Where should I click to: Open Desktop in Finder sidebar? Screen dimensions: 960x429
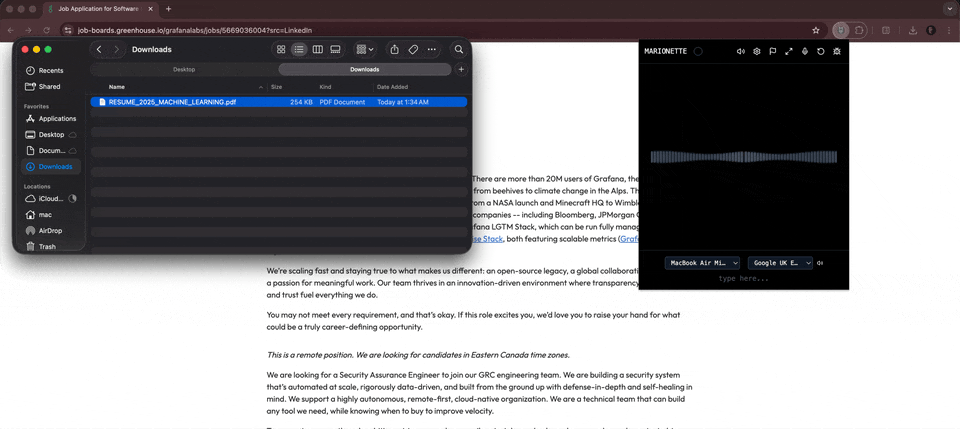click(x=51, y=135)
